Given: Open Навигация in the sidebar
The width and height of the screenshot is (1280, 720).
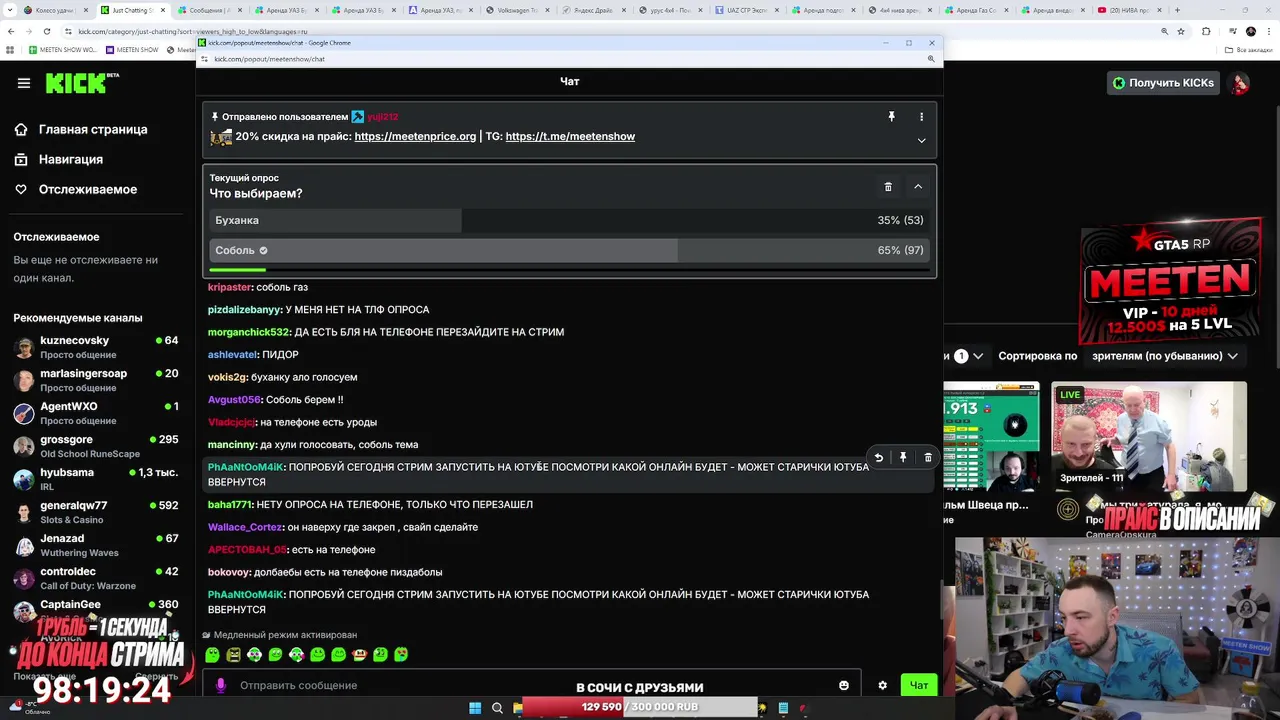Looking at the screenshot, I should tap(59, 159).
